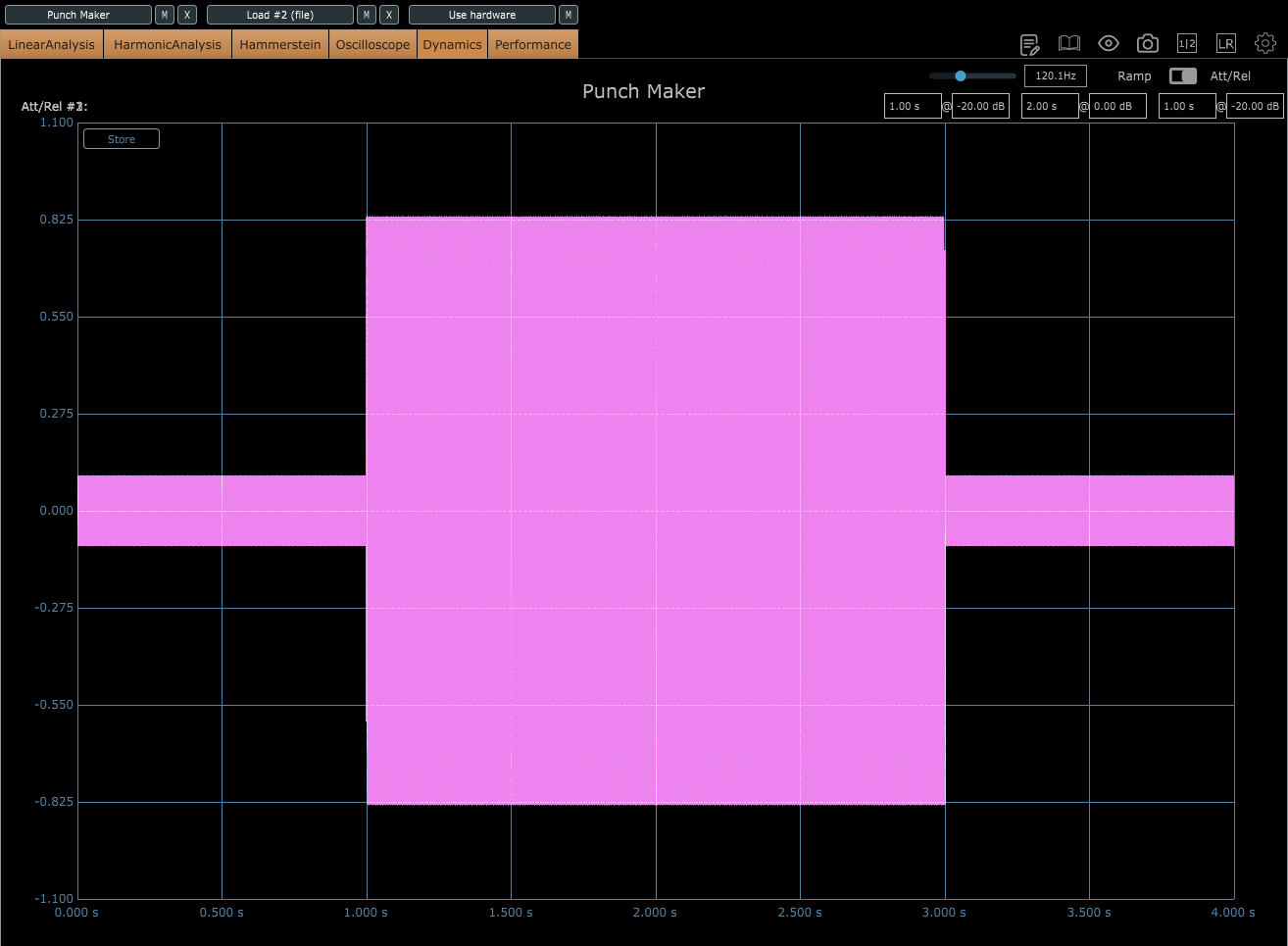Switch to the HarmonicAnalysis tab

tap(168, 44)
